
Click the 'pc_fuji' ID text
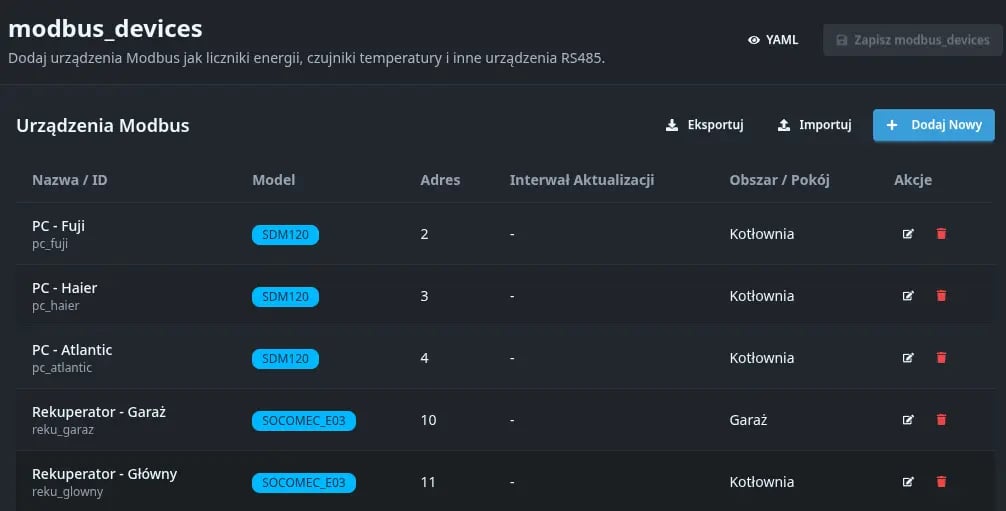click(x=50, y=244)
